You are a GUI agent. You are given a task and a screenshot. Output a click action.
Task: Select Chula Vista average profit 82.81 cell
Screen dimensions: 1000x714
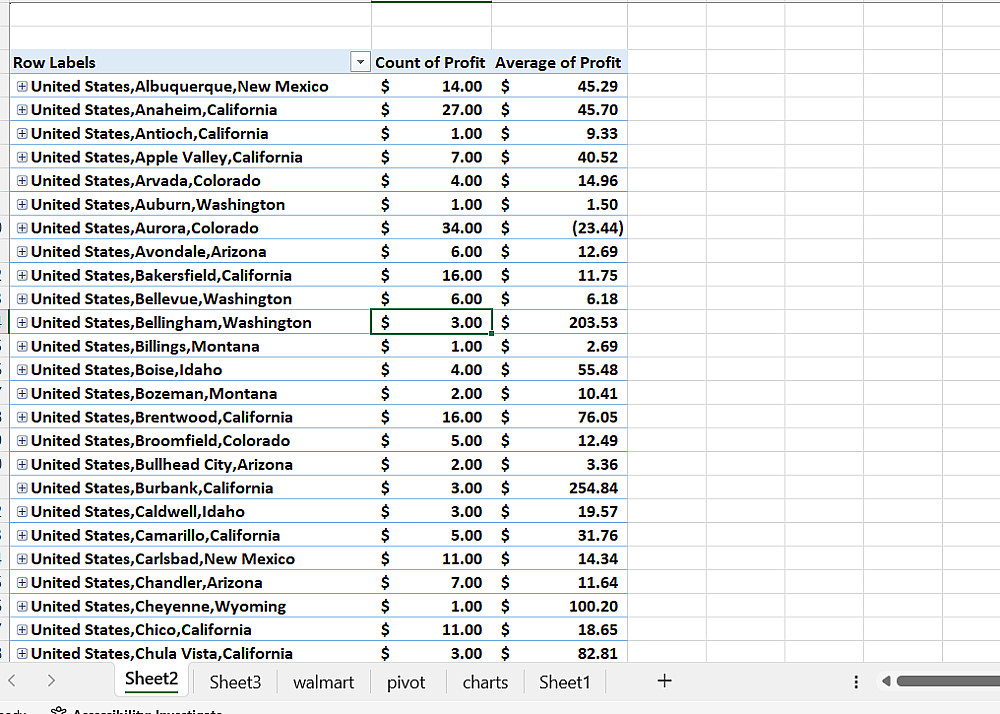pyautogui.click(x=559, y=653)
